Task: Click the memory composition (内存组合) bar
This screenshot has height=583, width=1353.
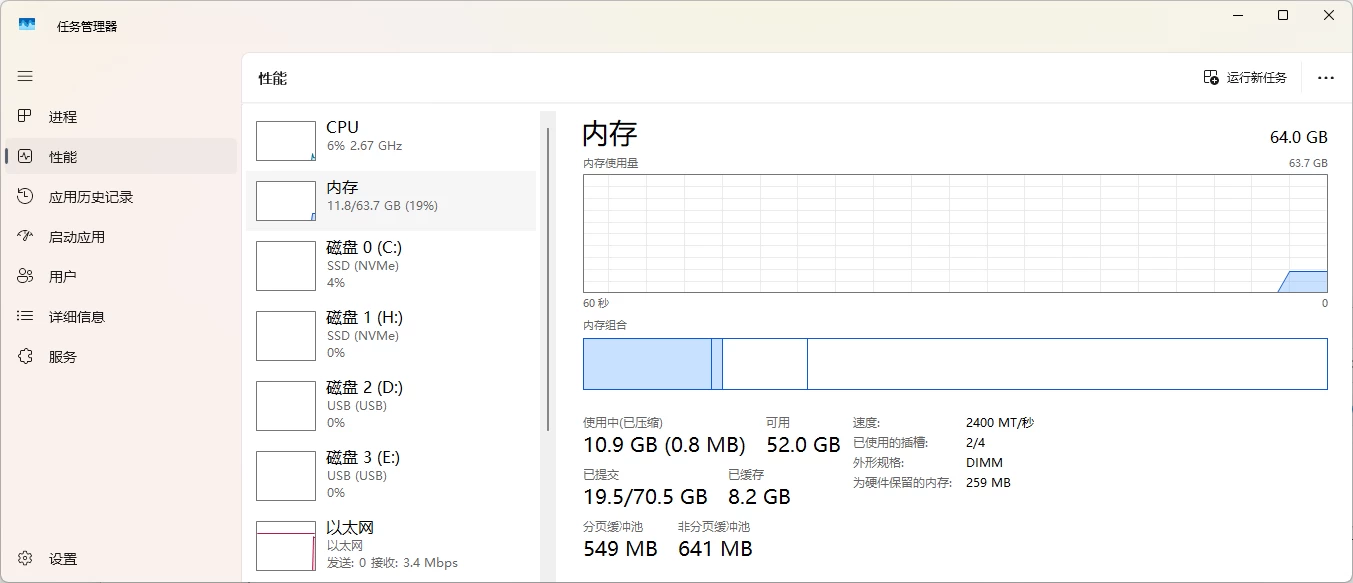Action: tap(954, 364)
